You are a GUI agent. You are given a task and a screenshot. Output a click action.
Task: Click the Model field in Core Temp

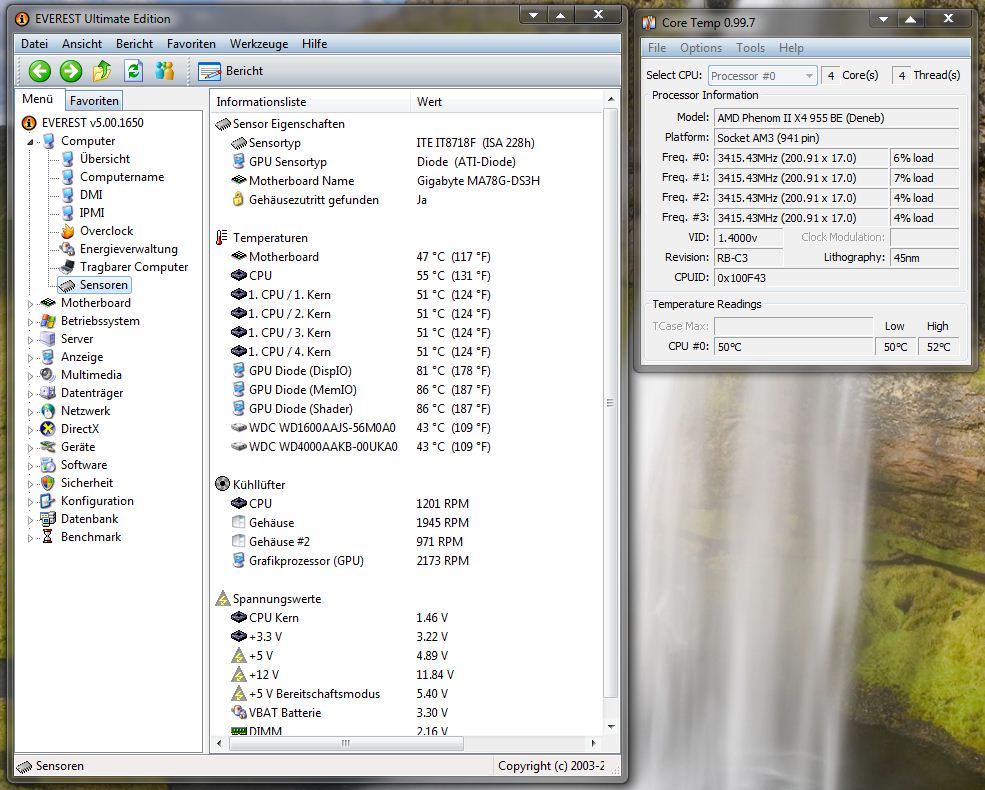point(836,118)
